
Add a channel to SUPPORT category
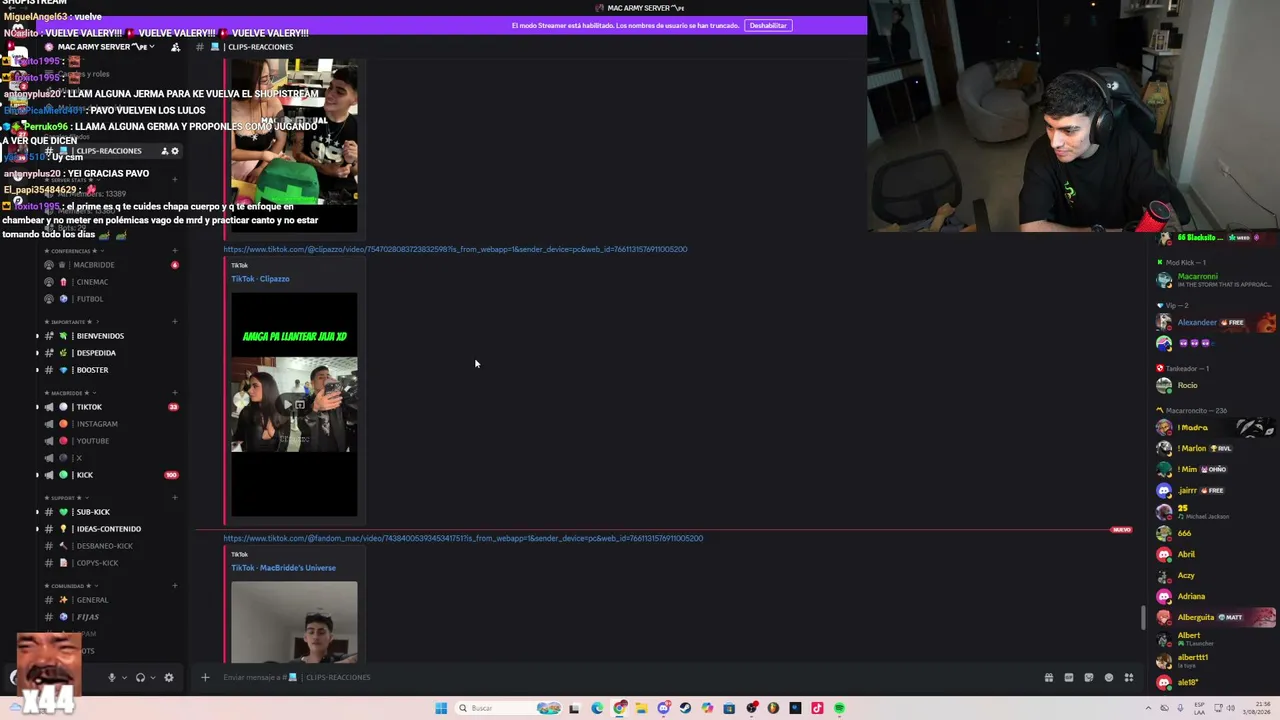(x=175, y=498)
